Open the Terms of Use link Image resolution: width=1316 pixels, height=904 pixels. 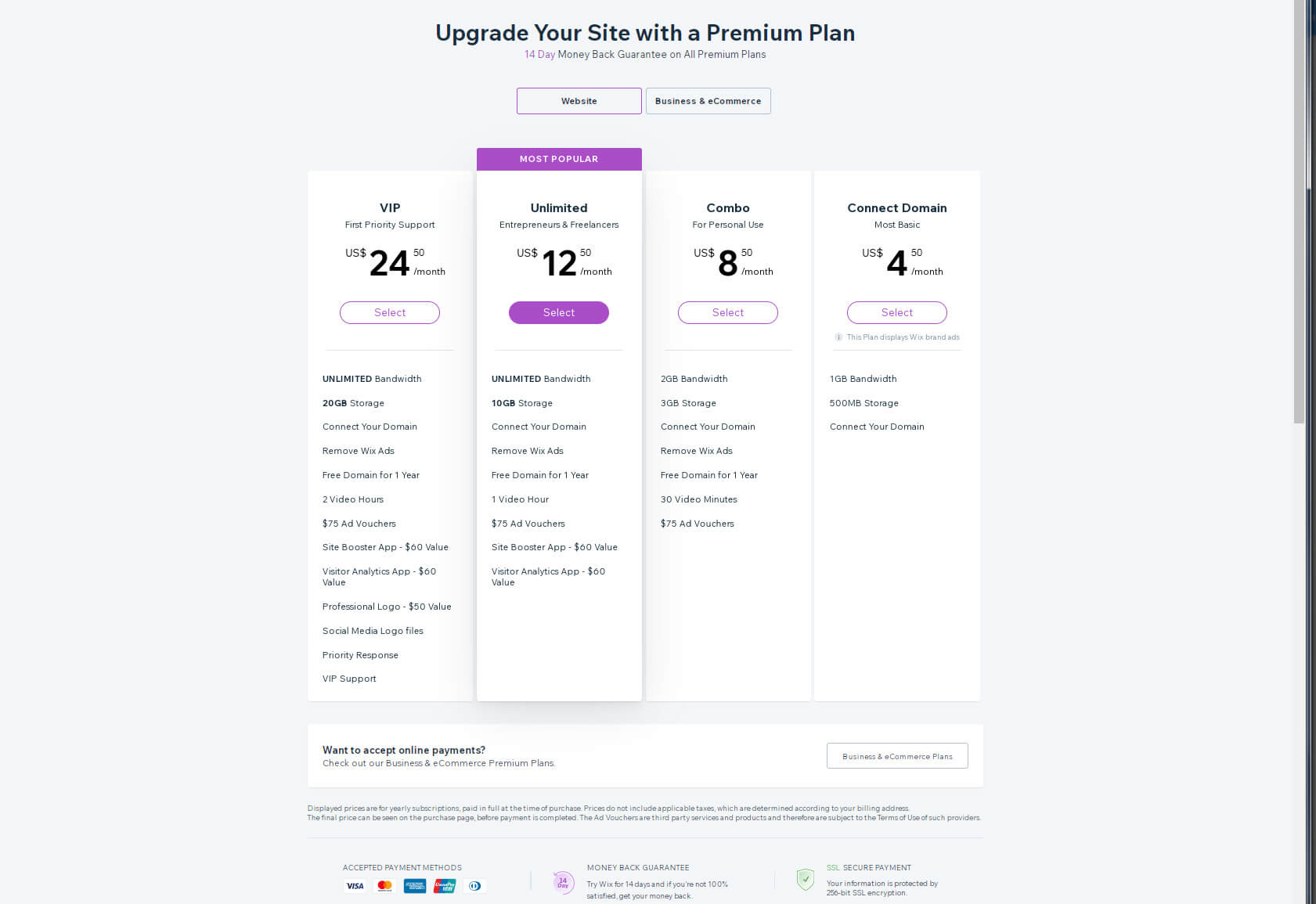tap(900, 817)
